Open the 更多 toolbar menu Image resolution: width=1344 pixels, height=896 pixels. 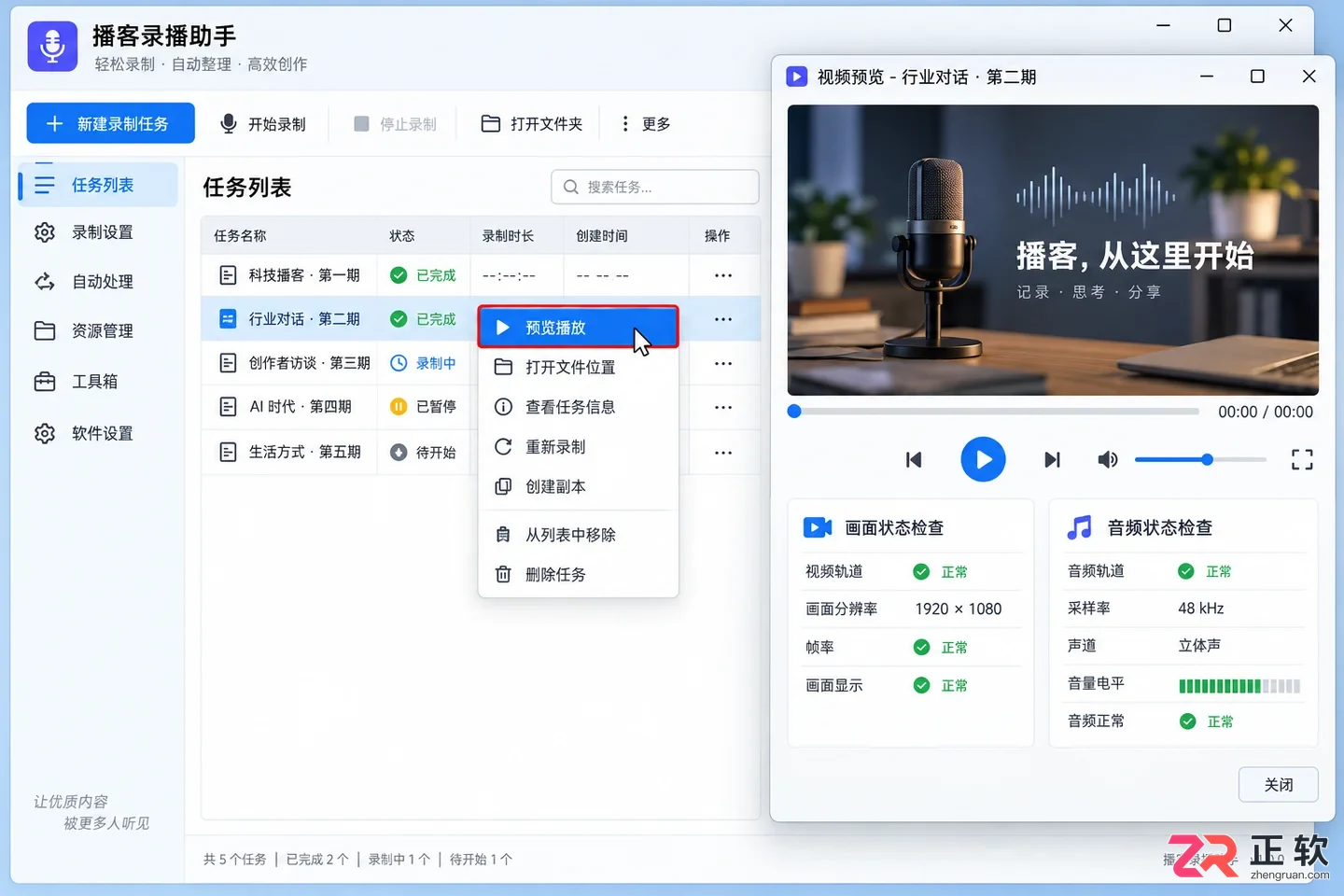[x=646, y=124]
